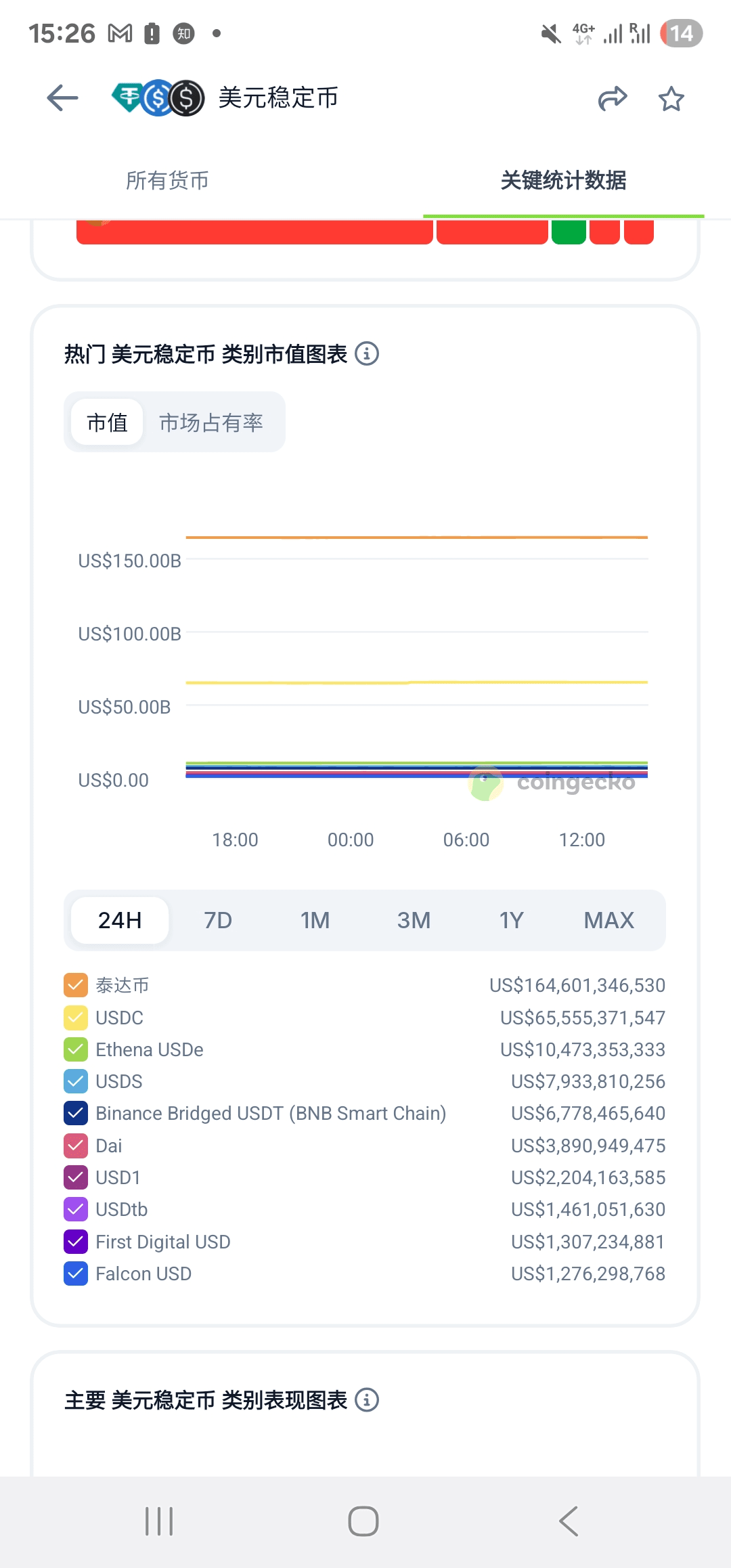Tap the share arrow icon

[x=613, y=98]
